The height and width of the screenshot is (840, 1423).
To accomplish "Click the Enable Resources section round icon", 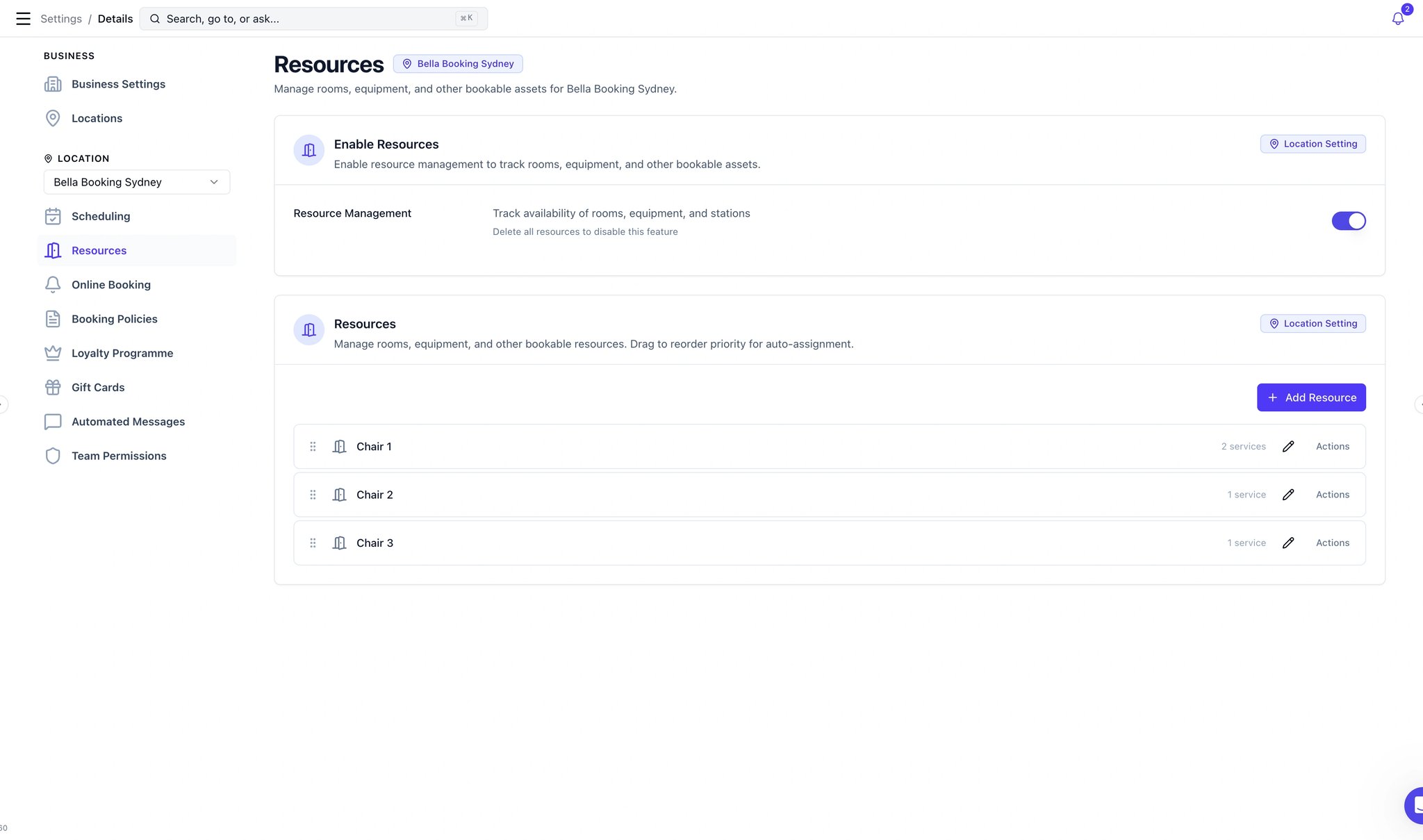I will (309, 150).
